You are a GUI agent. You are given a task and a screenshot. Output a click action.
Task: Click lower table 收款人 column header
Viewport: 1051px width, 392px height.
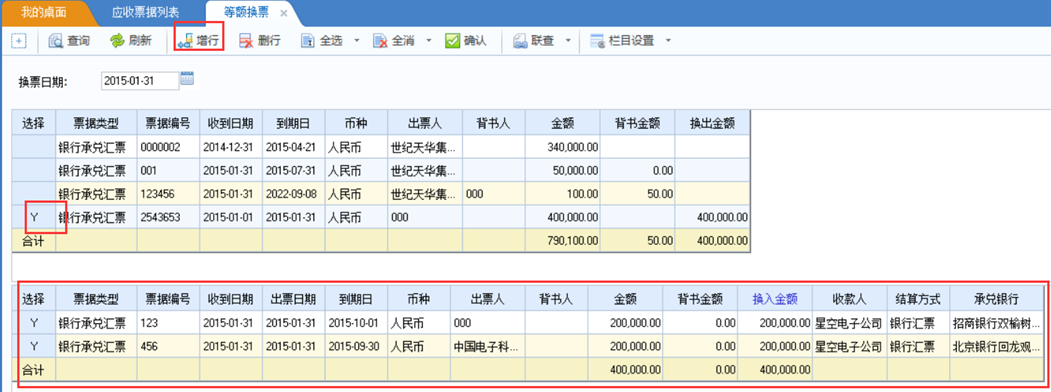849,298
